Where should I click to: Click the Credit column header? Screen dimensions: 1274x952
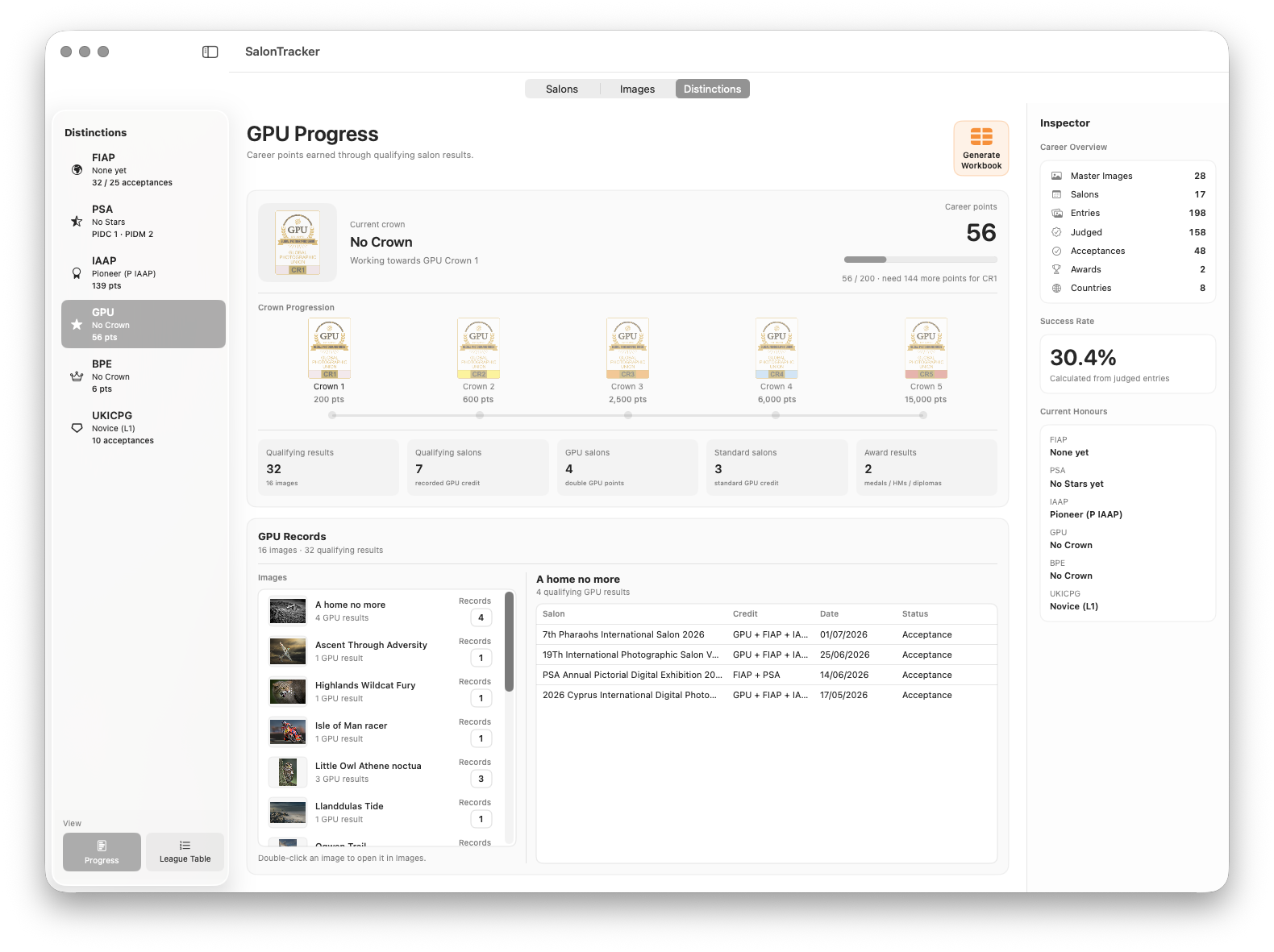745,613
